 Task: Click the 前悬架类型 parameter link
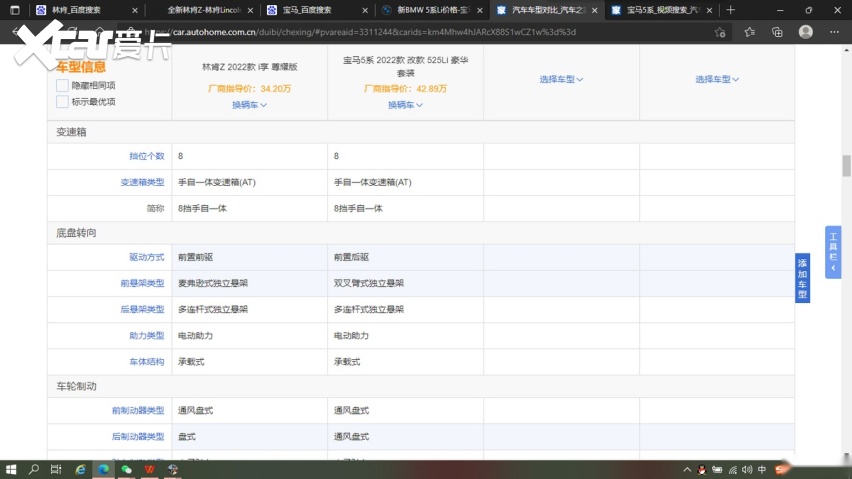click(x=142, y=283)
